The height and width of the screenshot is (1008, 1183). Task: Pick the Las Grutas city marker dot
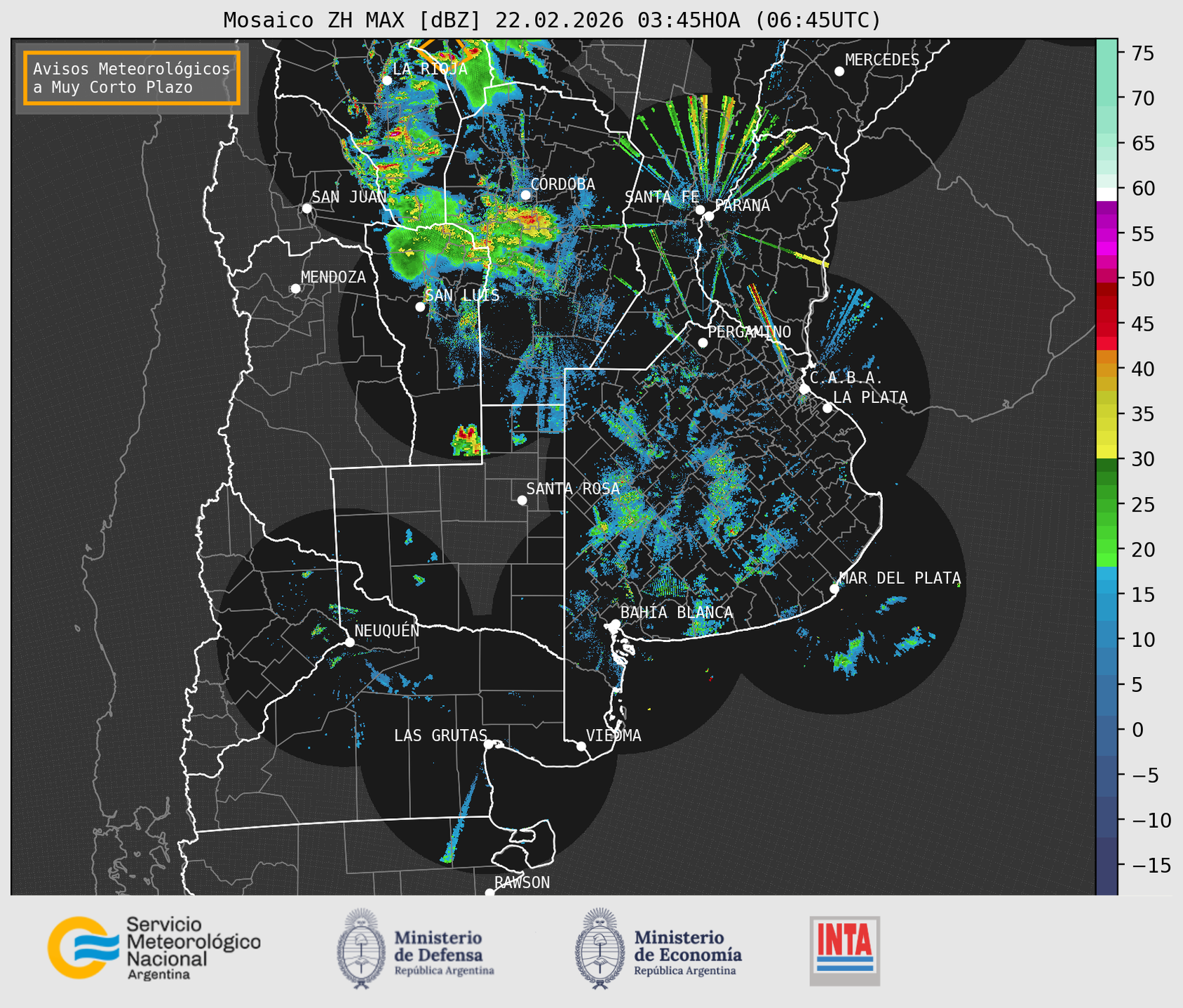[x=489, y=744]
